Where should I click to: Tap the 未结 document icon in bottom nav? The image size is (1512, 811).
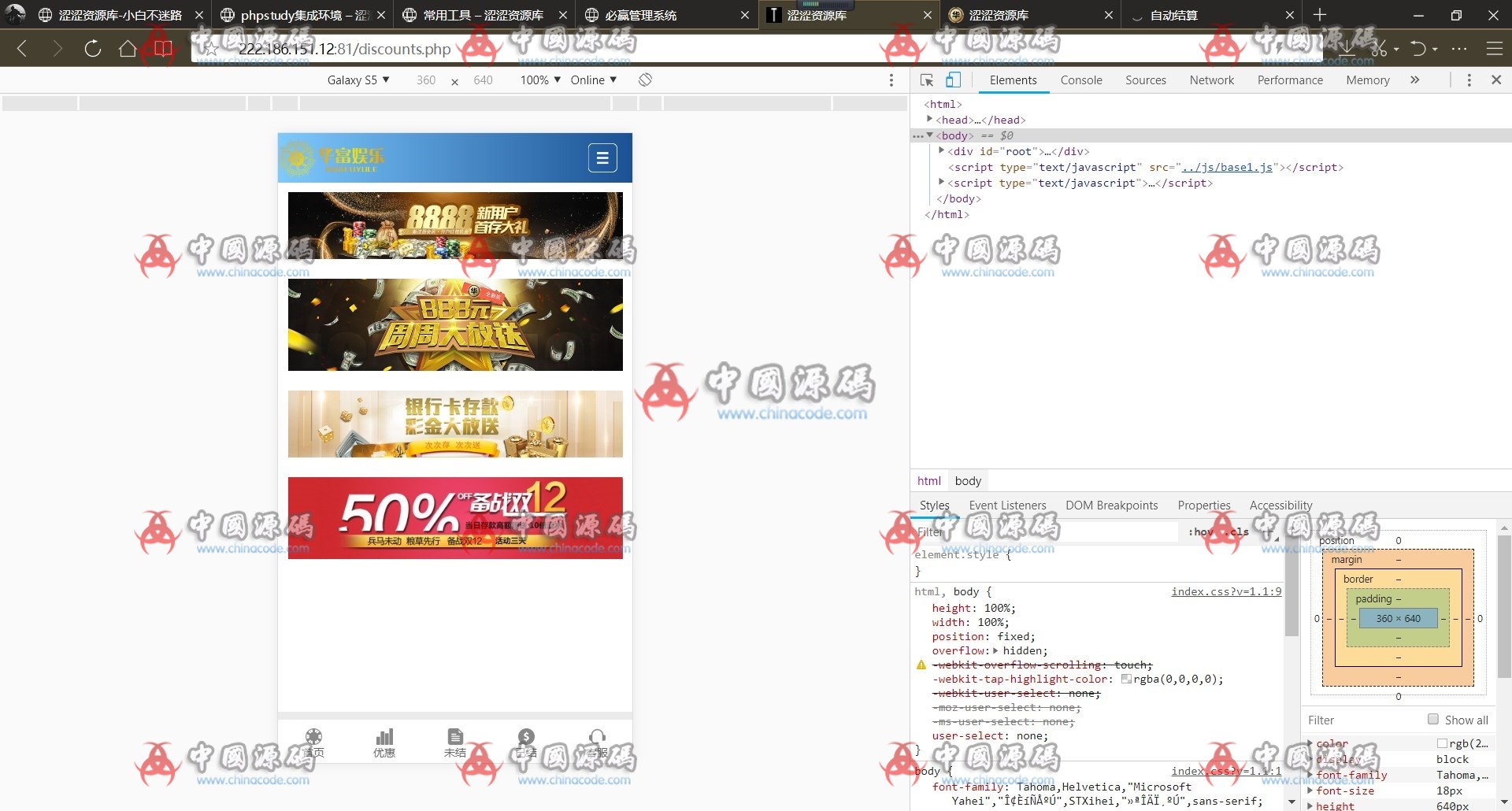pos(455,742)
